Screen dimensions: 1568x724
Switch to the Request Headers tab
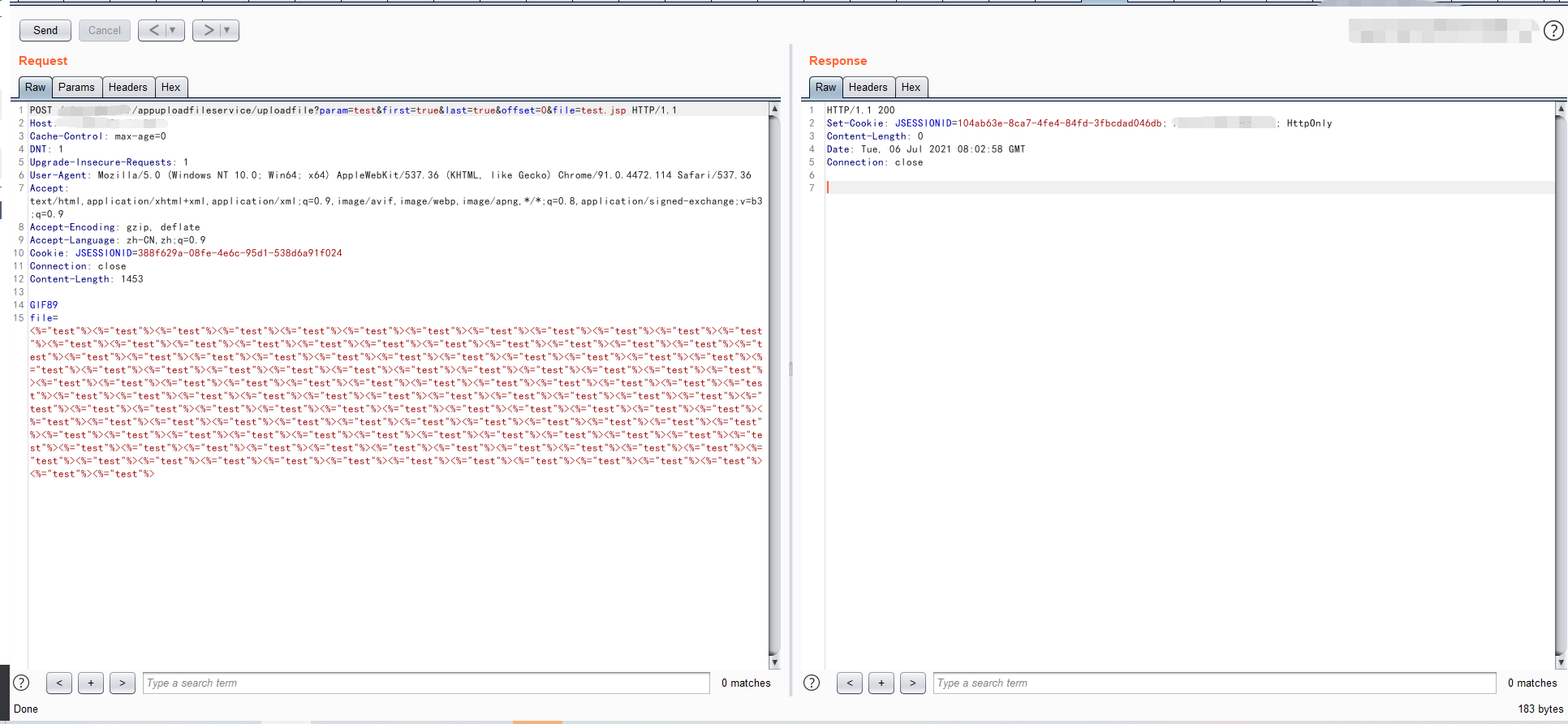click(128, 87)
